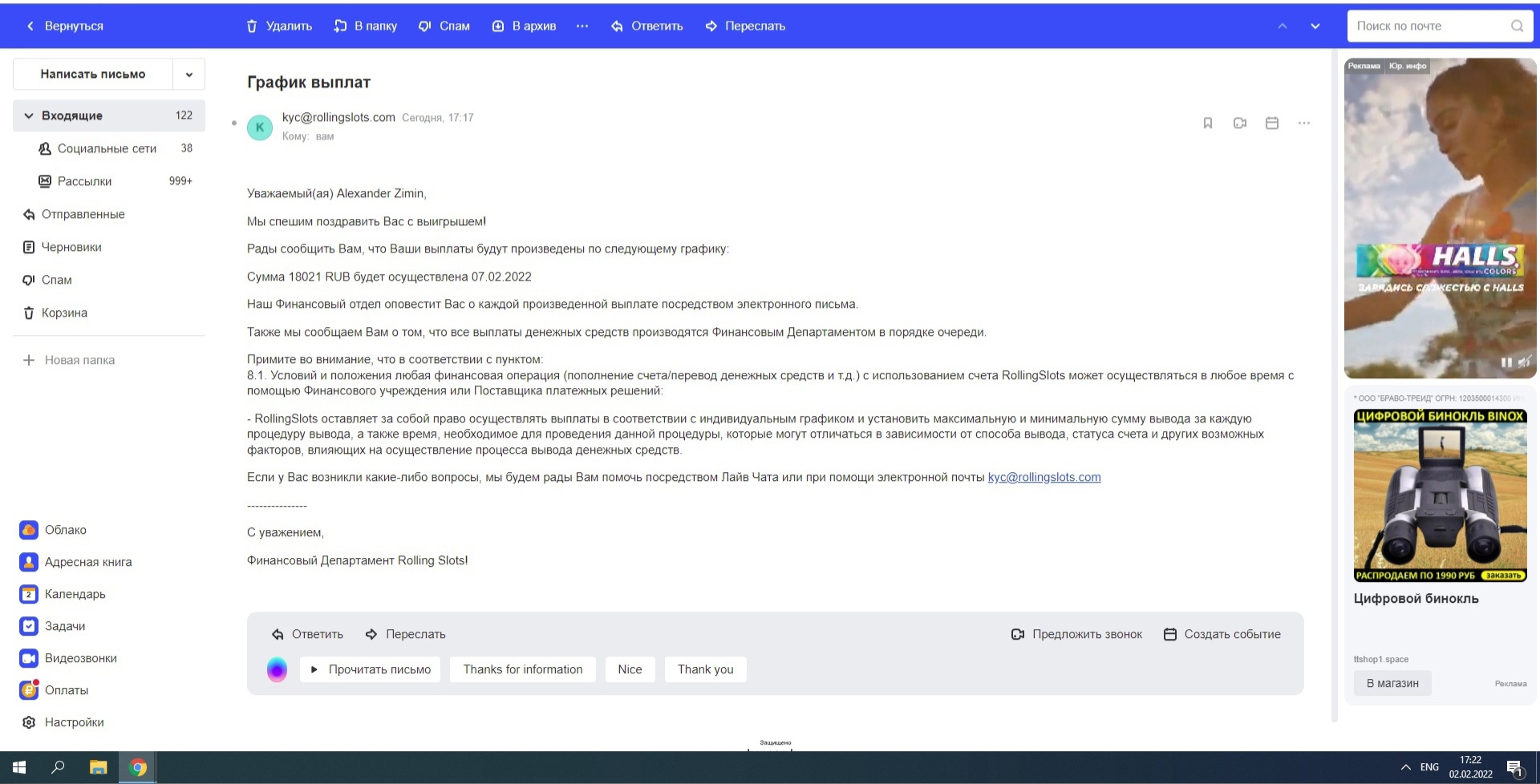1540x784 pixels.
Task: Open Календарь service
Action: 63,594
